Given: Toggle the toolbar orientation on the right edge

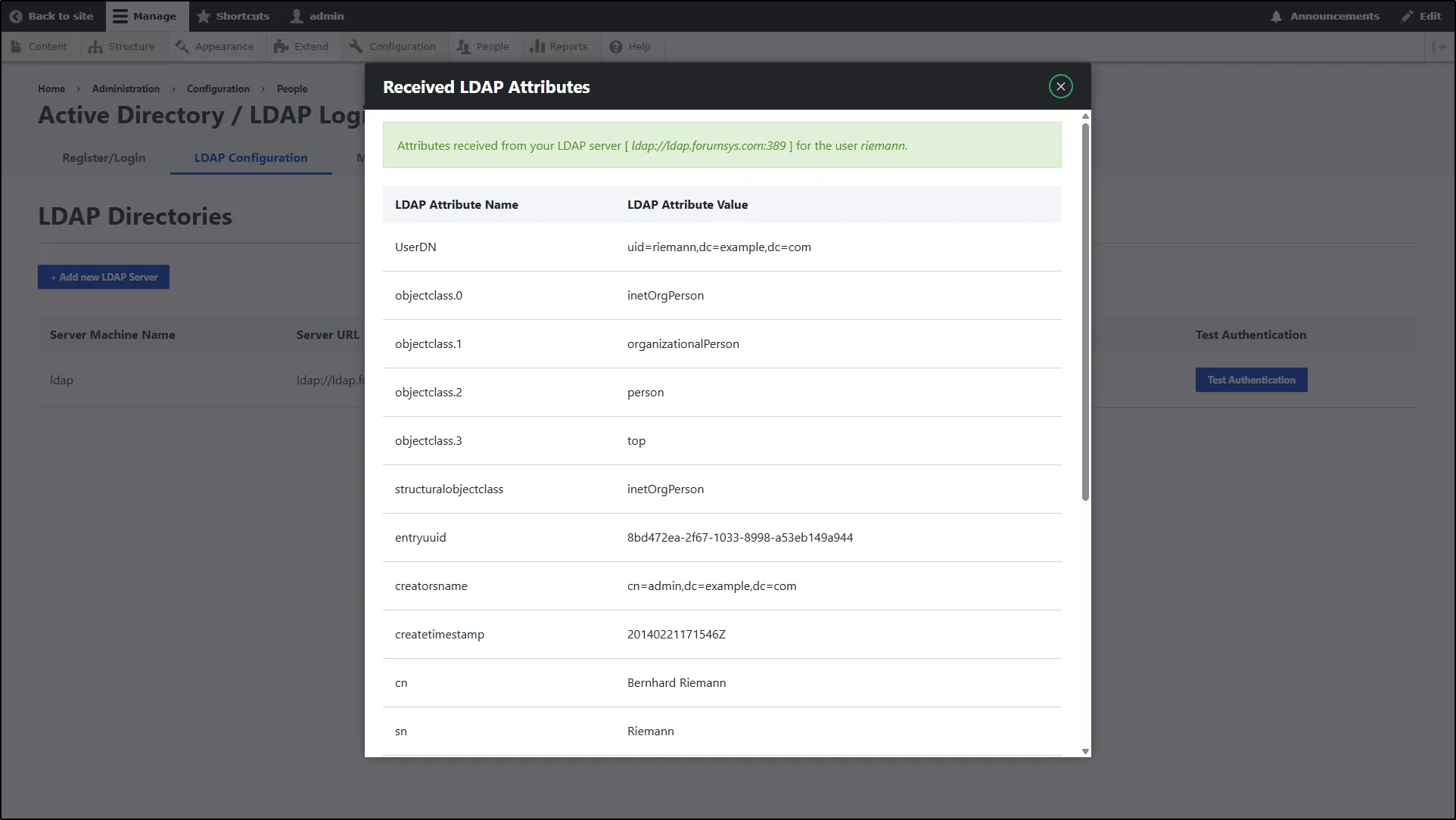Looking at the screenshot, I should (1441, 46).
